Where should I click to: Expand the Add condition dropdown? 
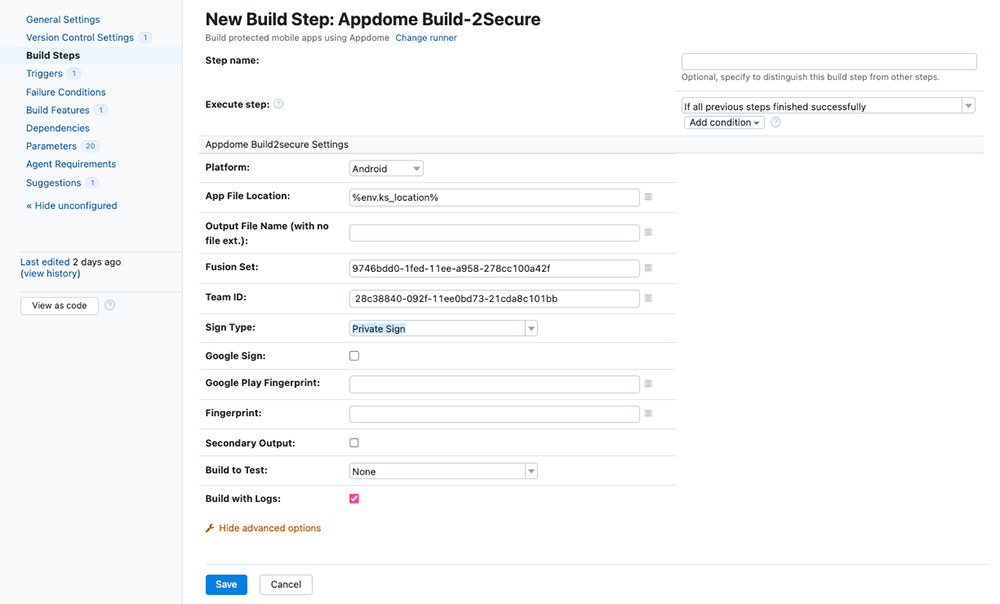click(x=724, y=122)
